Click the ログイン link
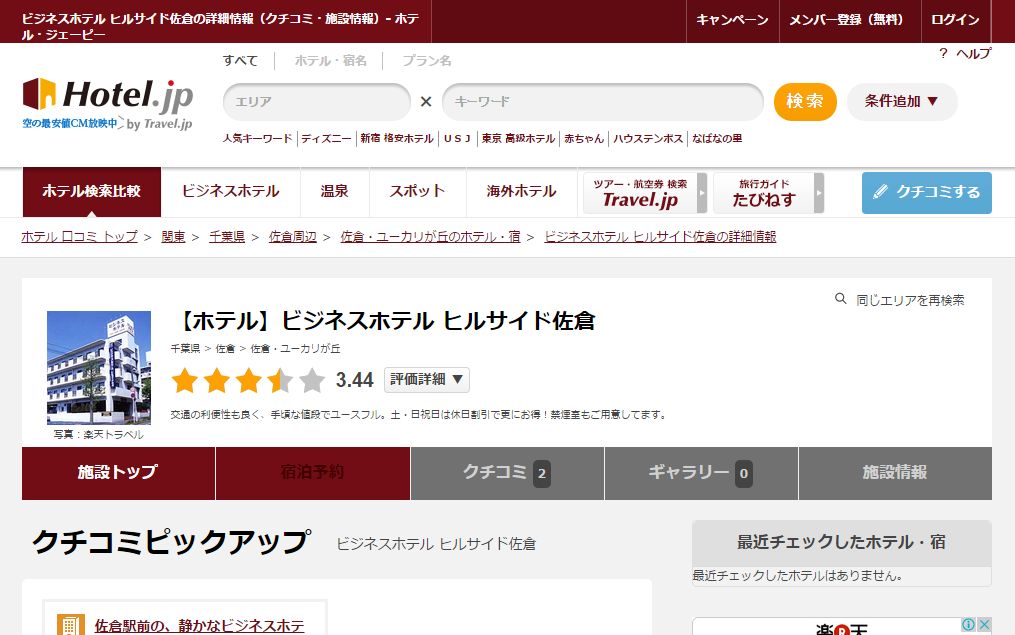Screen dimensions: 1015x635 pyautogui.click(x=955, y=20)
